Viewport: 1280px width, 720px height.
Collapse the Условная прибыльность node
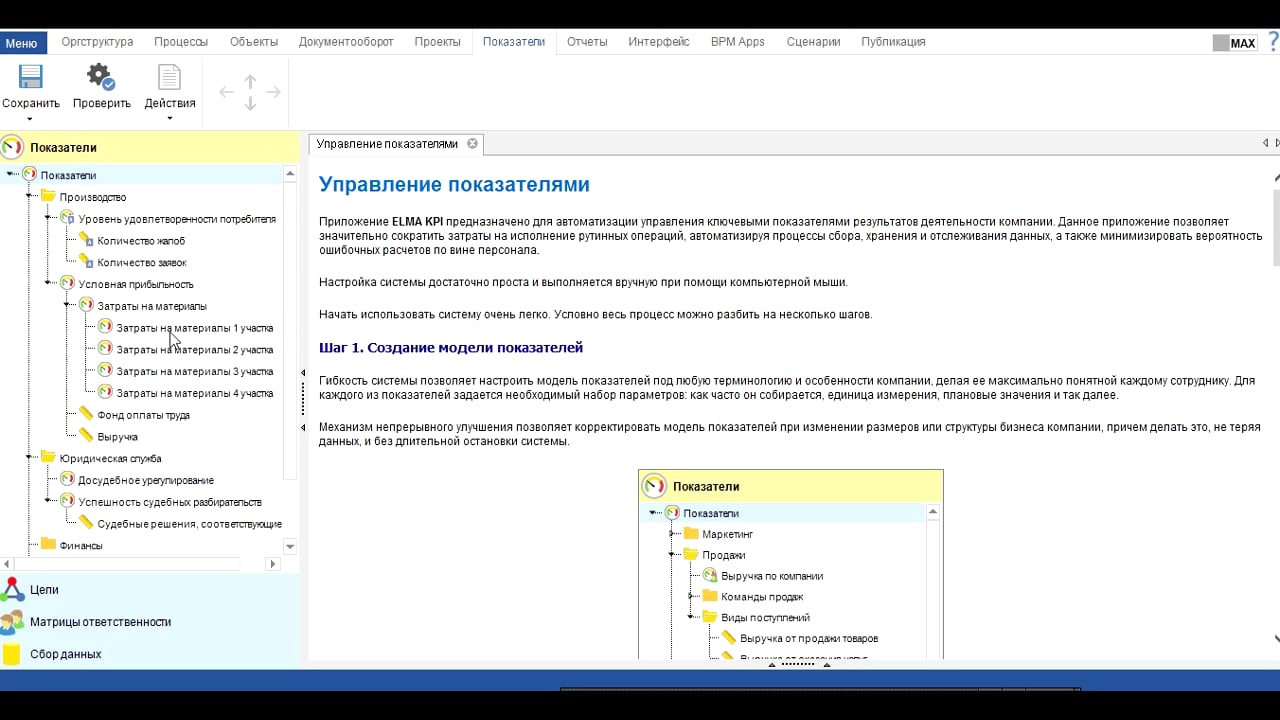coord(49,284)
